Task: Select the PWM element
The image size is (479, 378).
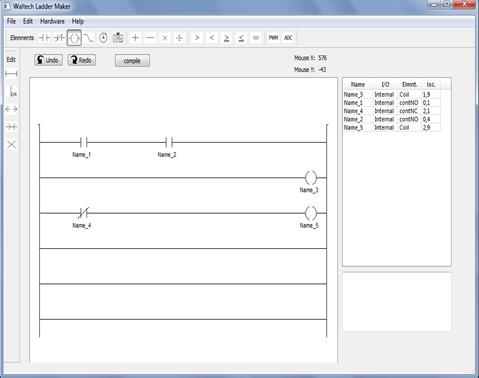Action: pyautogui.click(x=273, y=38)
